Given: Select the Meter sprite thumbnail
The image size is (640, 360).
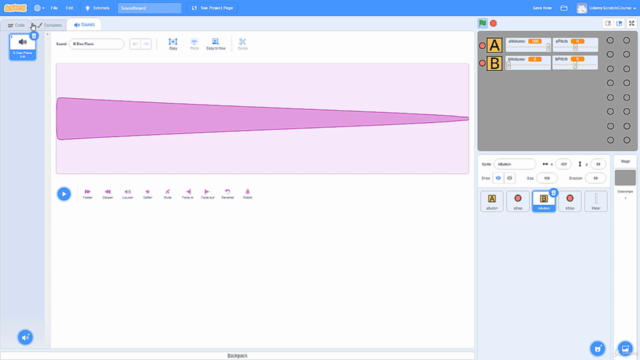Looking at the screenshot, I should [596, 201].
